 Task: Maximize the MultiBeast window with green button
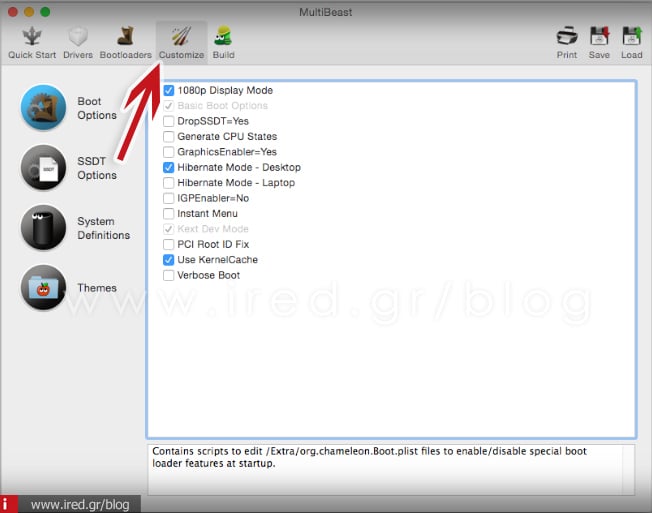45,12
